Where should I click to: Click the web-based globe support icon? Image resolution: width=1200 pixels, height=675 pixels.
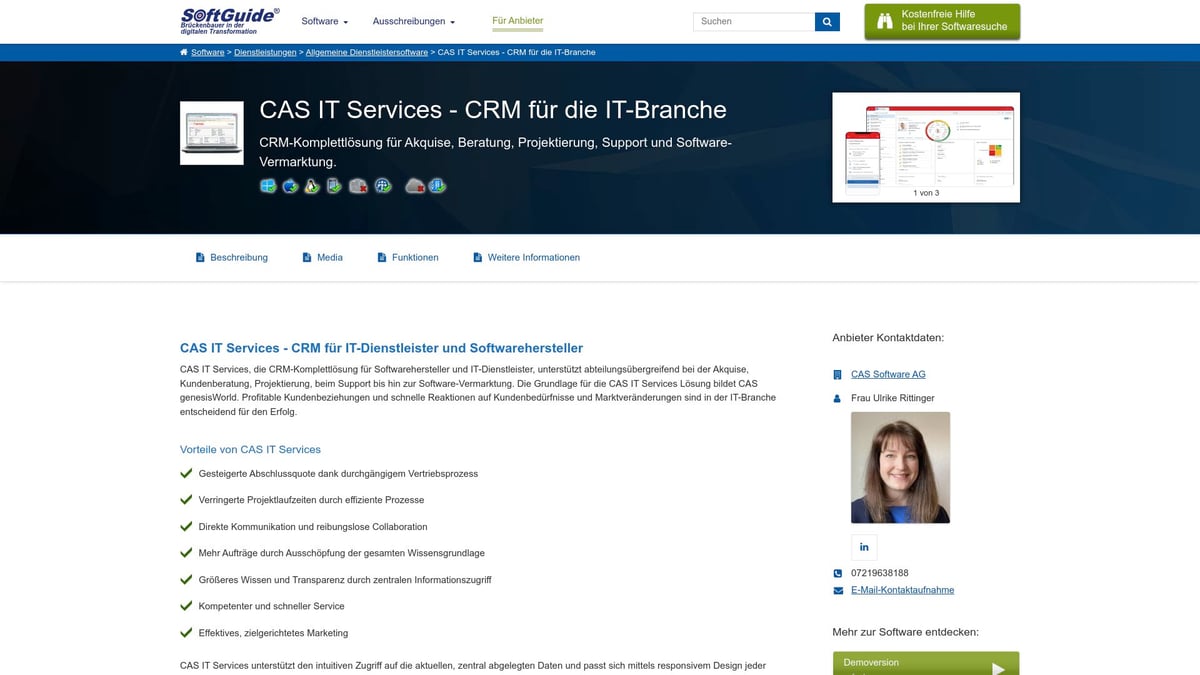pos(383,186)
